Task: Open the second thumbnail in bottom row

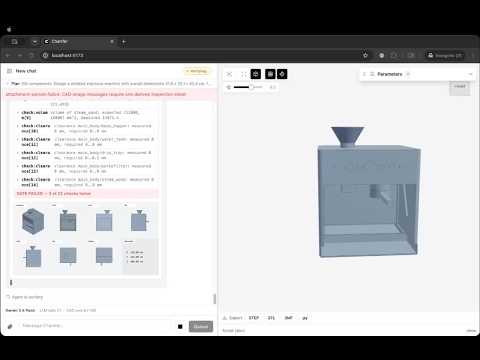Action: [68, 256]
